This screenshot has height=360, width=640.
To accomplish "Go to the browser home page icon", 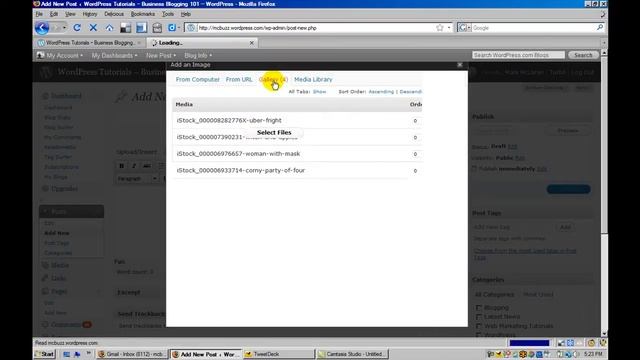I will tap(109, 28).
